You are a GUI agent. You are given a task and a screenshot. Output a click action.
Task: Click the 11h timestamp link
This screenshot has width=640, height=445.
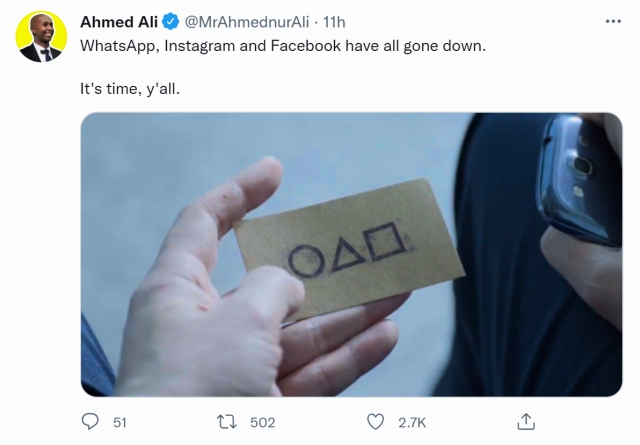click(x=334, y=22)
